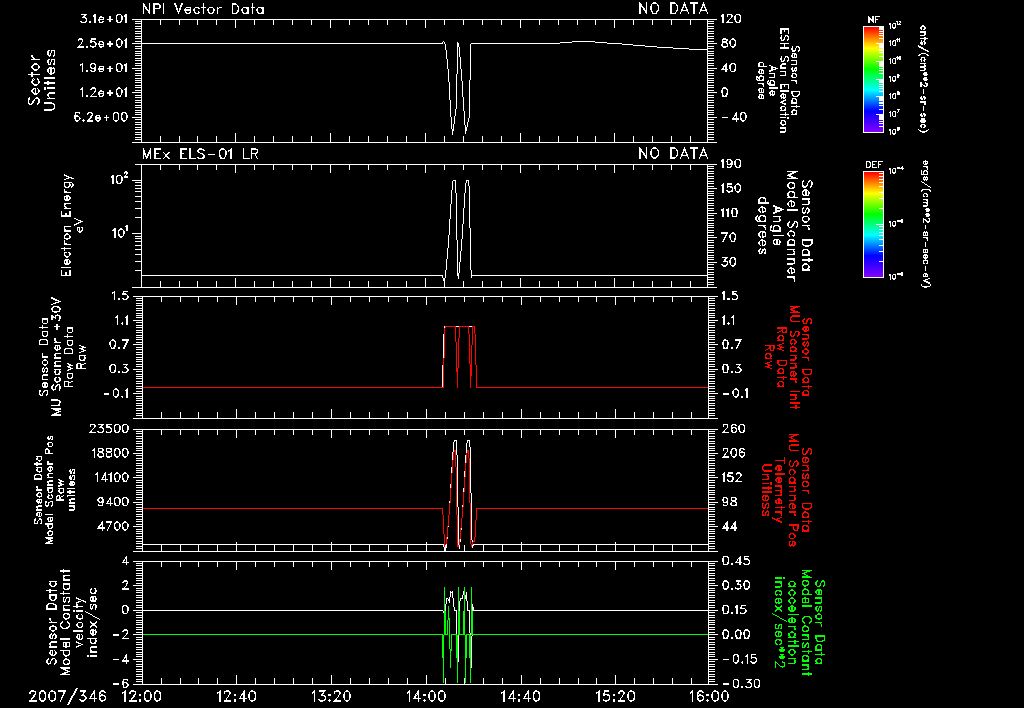1024x708 pixels.
Task: Click the 'Sector Unitless' axis title
Action: pos(42,80)
